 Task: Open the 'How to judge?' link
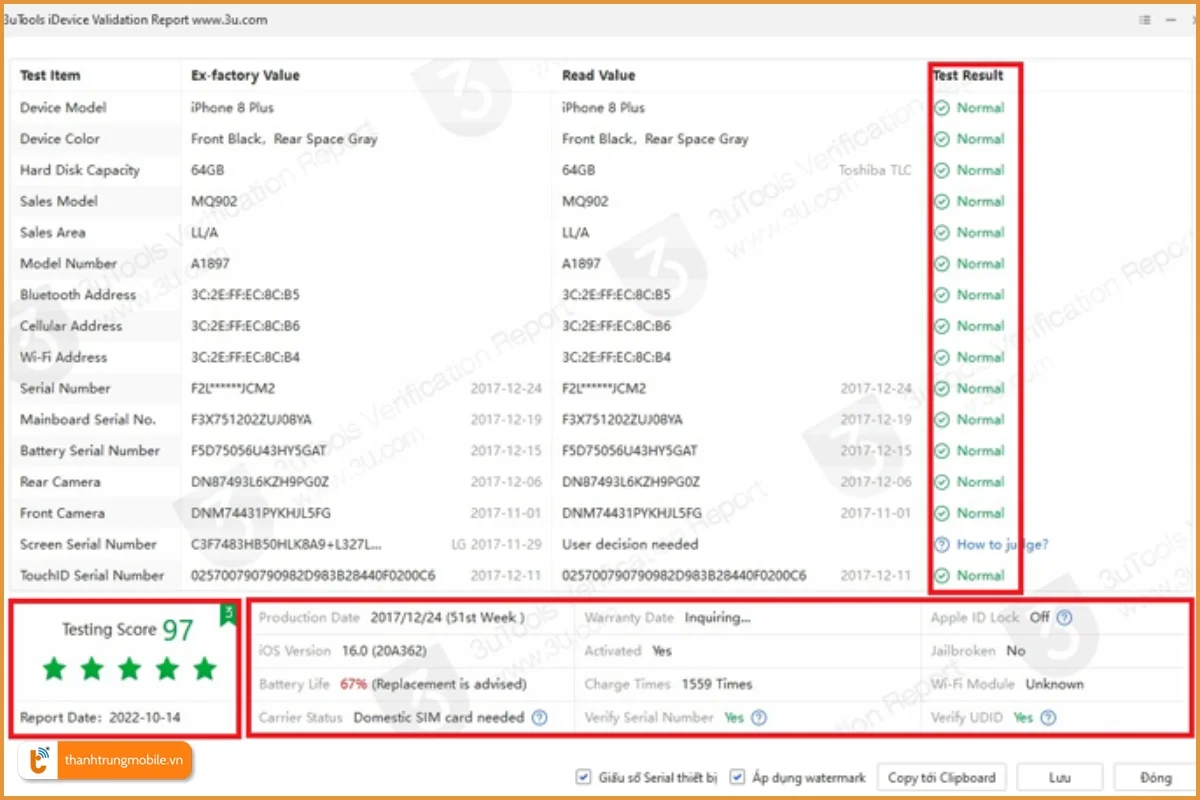tap(1002, 545)
